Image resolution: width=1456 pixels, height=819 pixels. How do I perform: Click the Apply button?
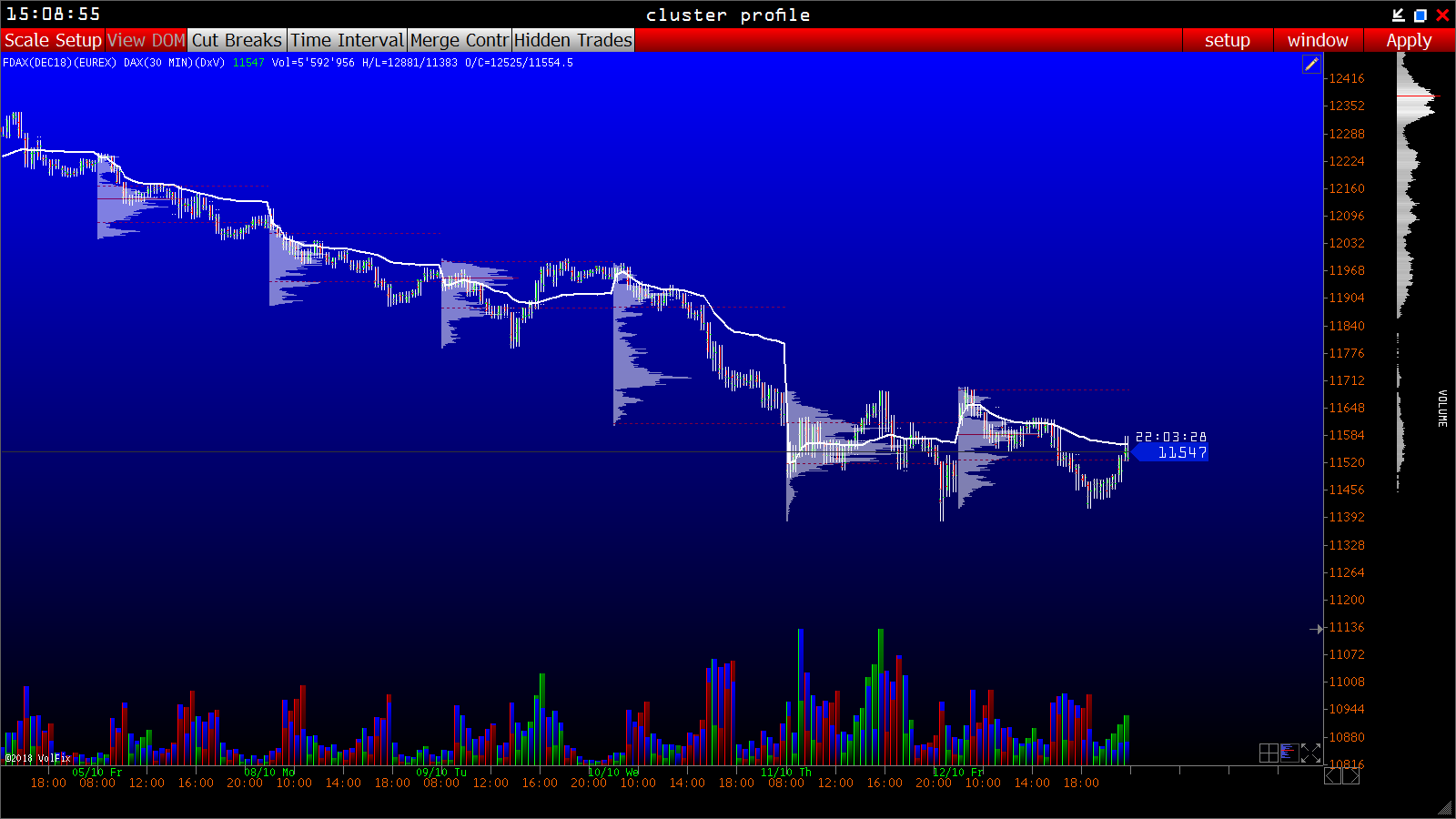tap(1409, 40)
